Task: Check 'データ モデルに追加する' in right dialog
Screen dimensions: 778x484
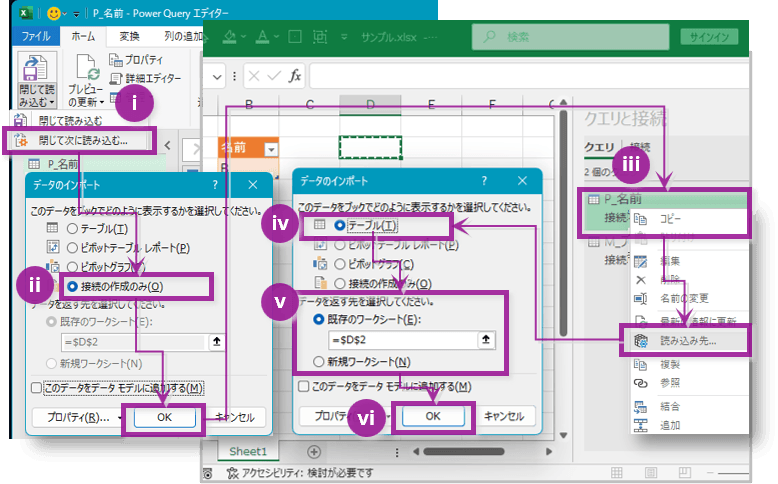Action: (x=304, y=386)
